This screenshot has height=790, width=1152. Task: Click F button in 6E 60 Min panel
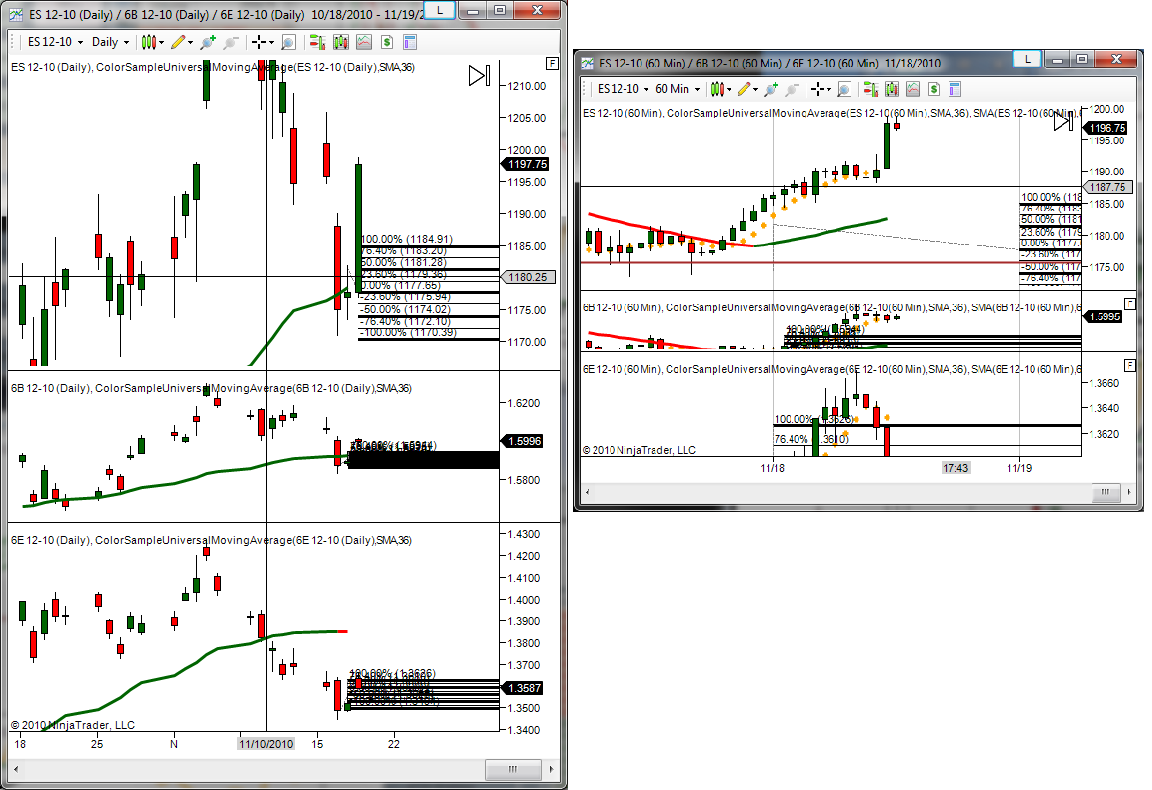point(1130,365)
